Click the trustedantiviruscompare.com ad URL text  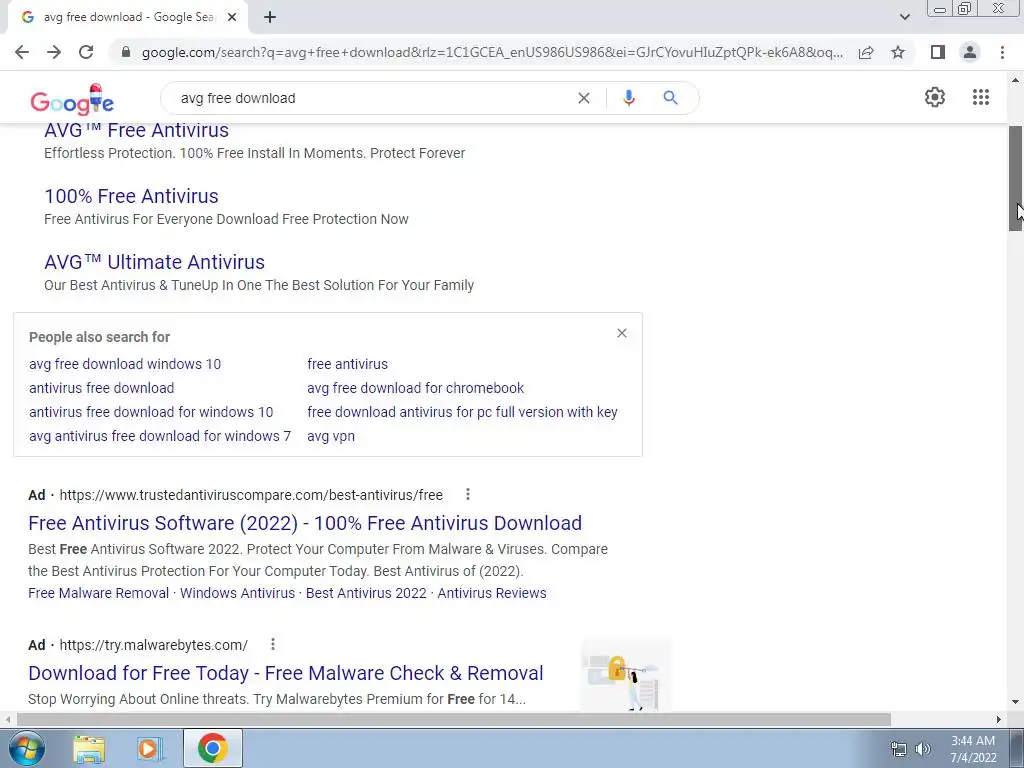(251, 495)
